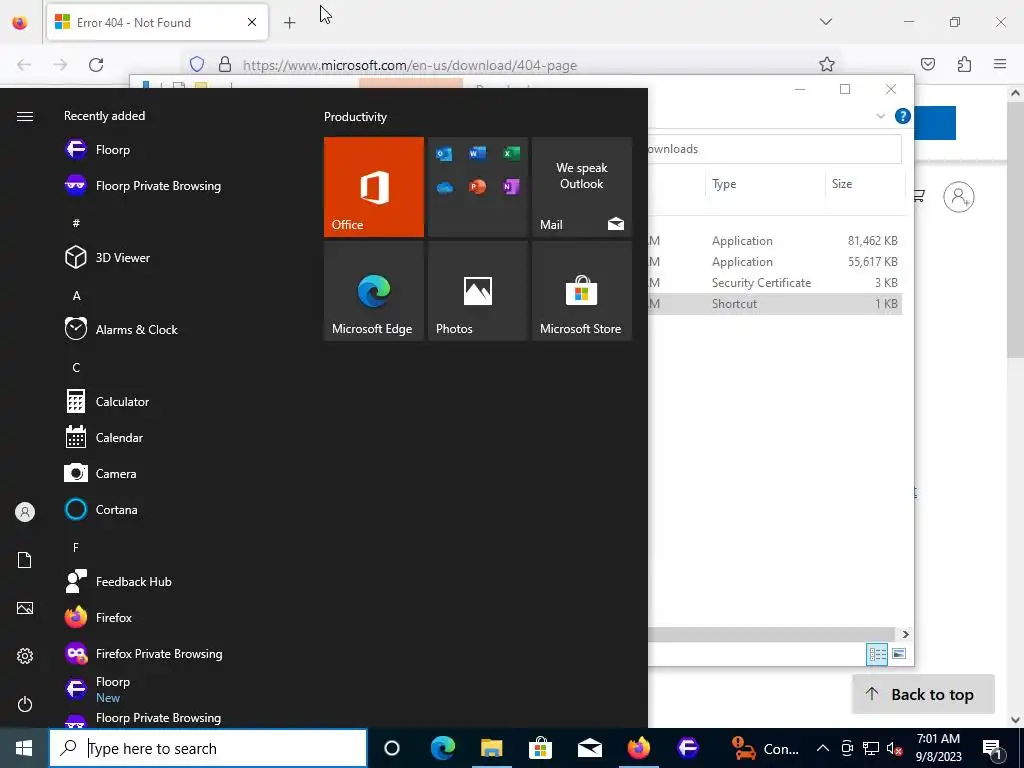Click the muted volume tray icon
1024x768 pixels.
point(894,748)
